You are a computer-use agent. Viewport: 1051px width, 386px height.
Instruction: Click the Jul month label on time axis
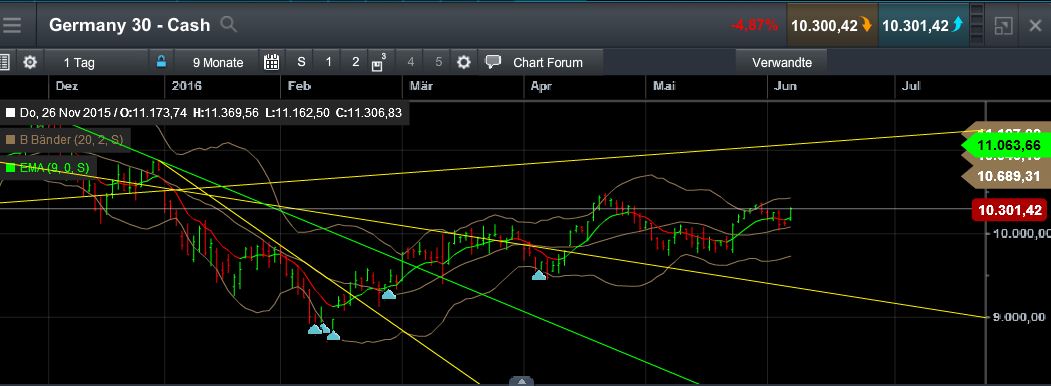coord(911,86)
